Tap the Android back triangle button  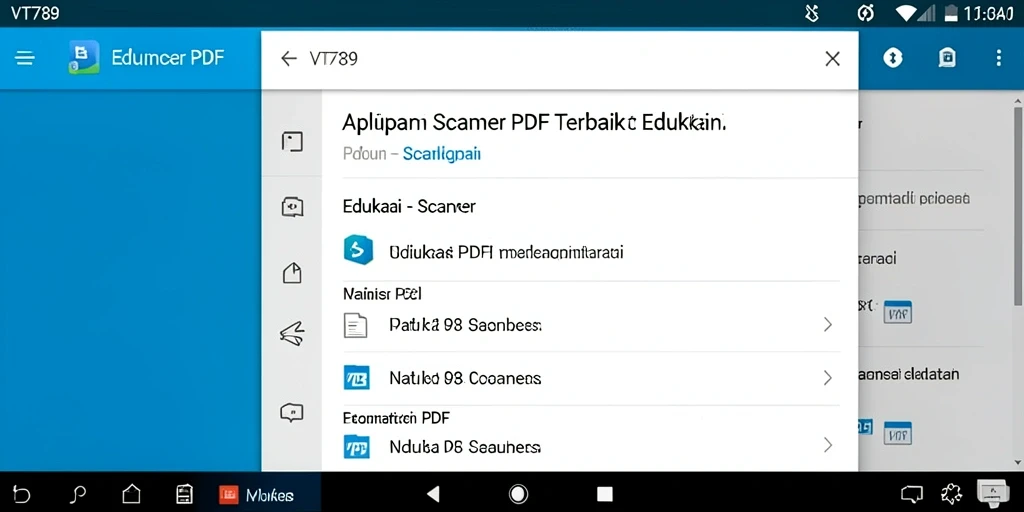(432, 494)
